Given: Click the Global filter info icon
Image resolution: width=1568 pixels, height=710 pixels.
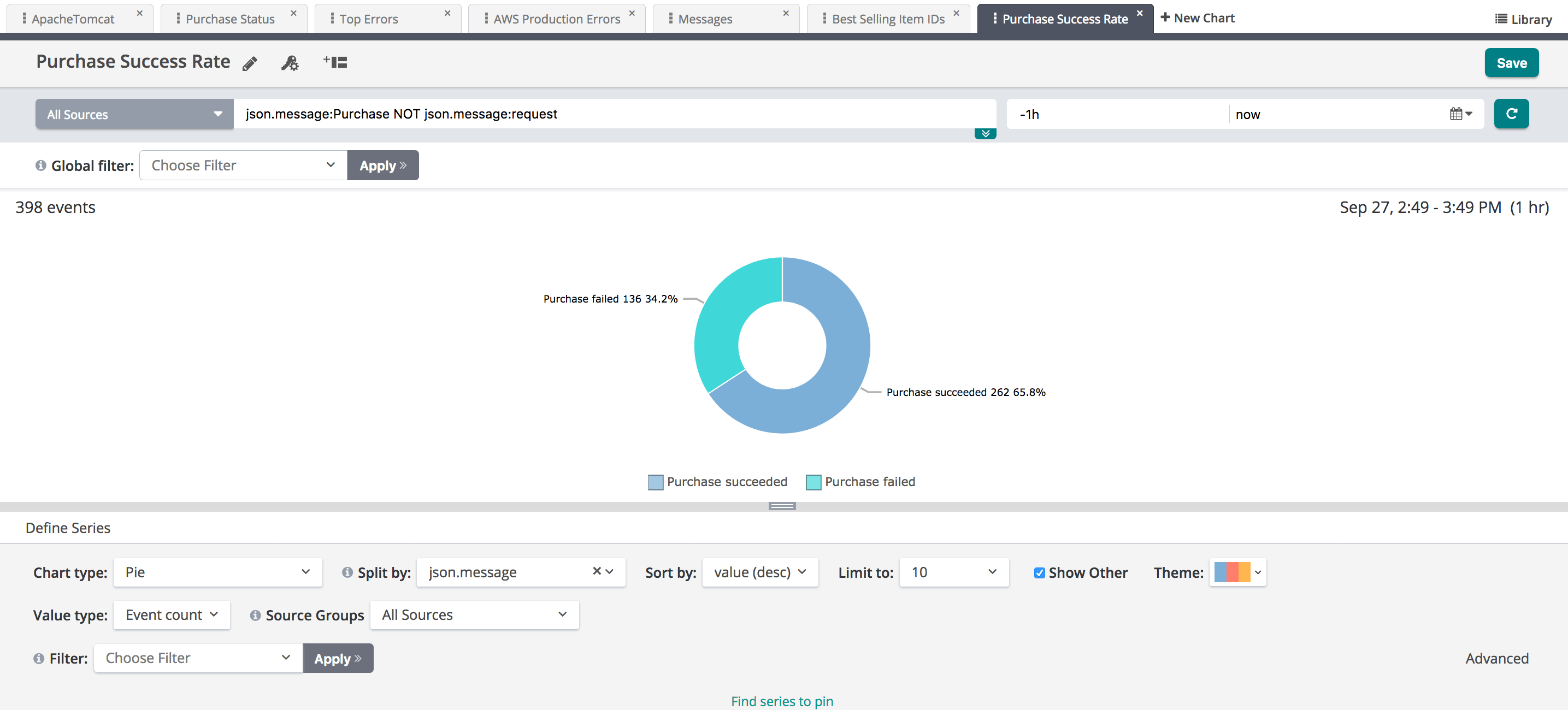Looking at the screenshot, I should (x=41, y=165).
